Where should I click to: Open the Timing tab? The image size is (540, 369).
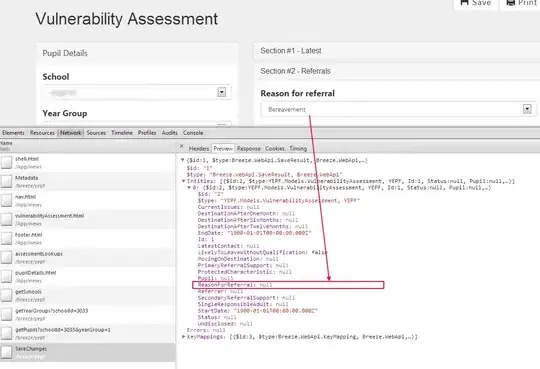tap(298, 148)
